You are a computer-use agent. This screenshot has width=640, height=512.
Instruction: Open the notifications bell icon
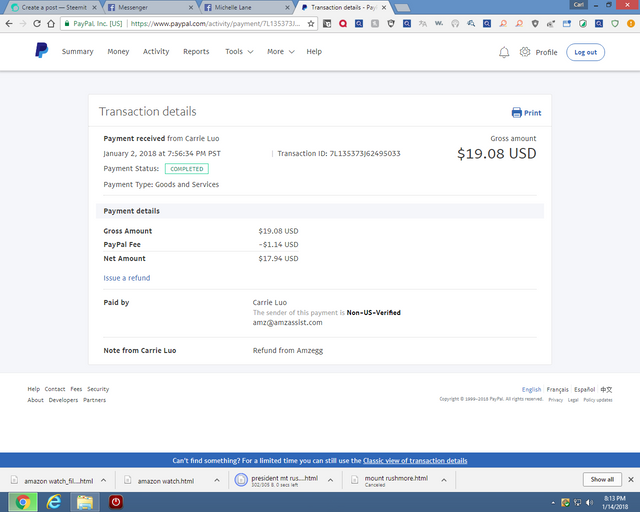504,52
